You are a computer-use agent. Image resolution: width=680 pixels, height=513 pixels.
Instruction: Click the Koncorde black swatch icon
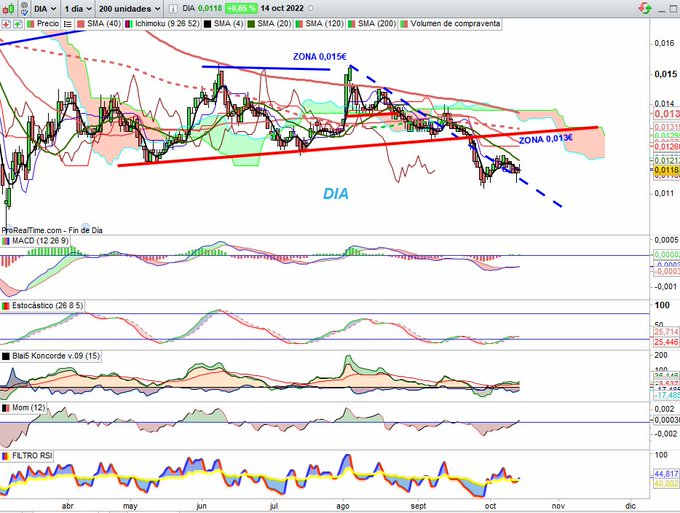click(6, 356)
